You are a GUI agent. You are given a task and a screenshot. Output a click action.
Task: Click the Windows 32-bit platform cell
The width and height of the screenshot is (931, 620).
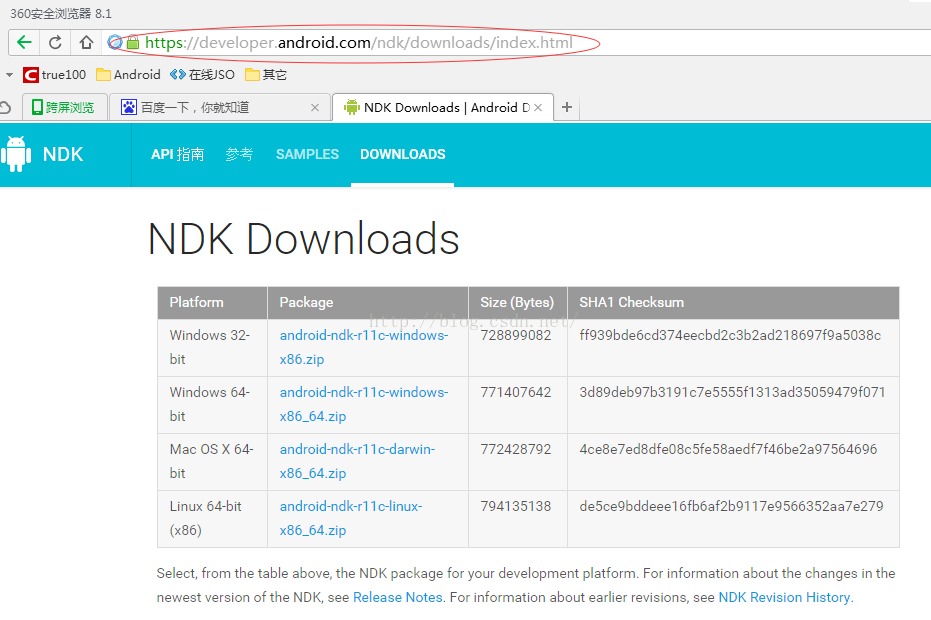click(x=210, y=347)
